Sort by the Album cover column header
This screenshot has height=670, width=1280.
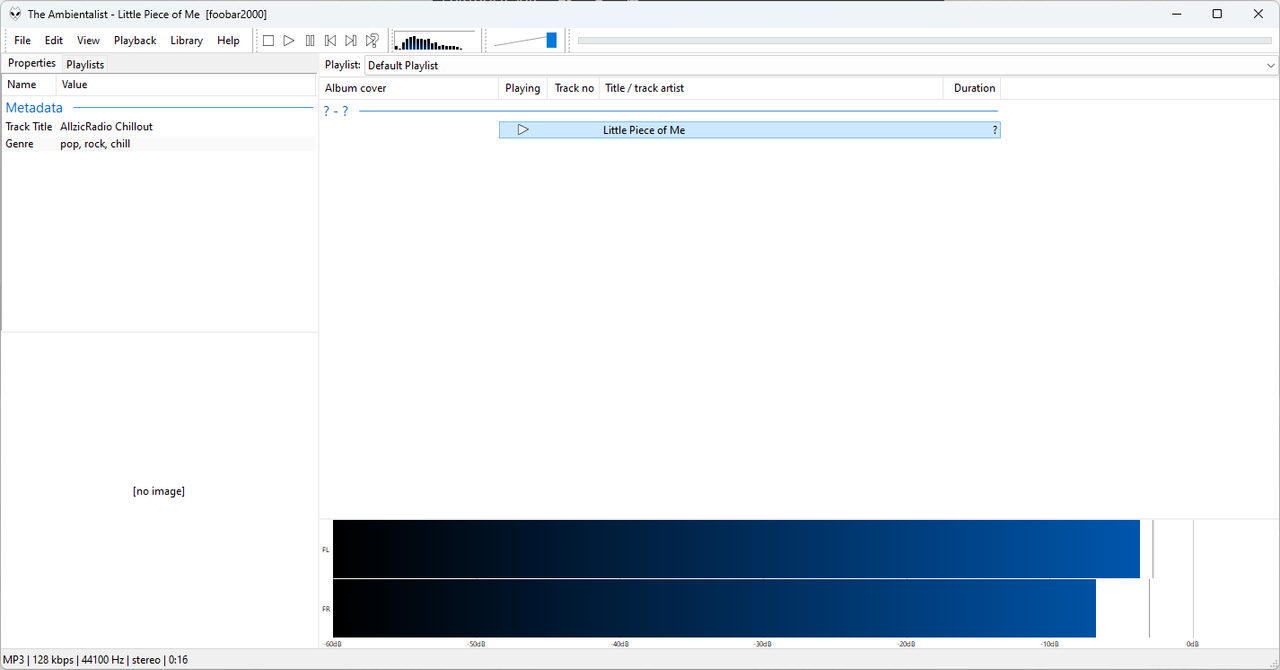(x=409, y=88)
